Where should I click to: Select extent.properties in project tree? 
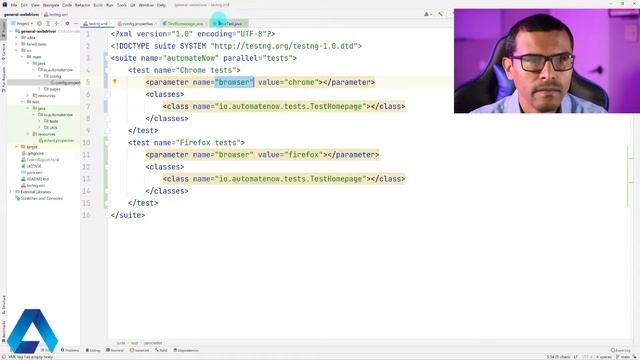click(x=56, y=140)
